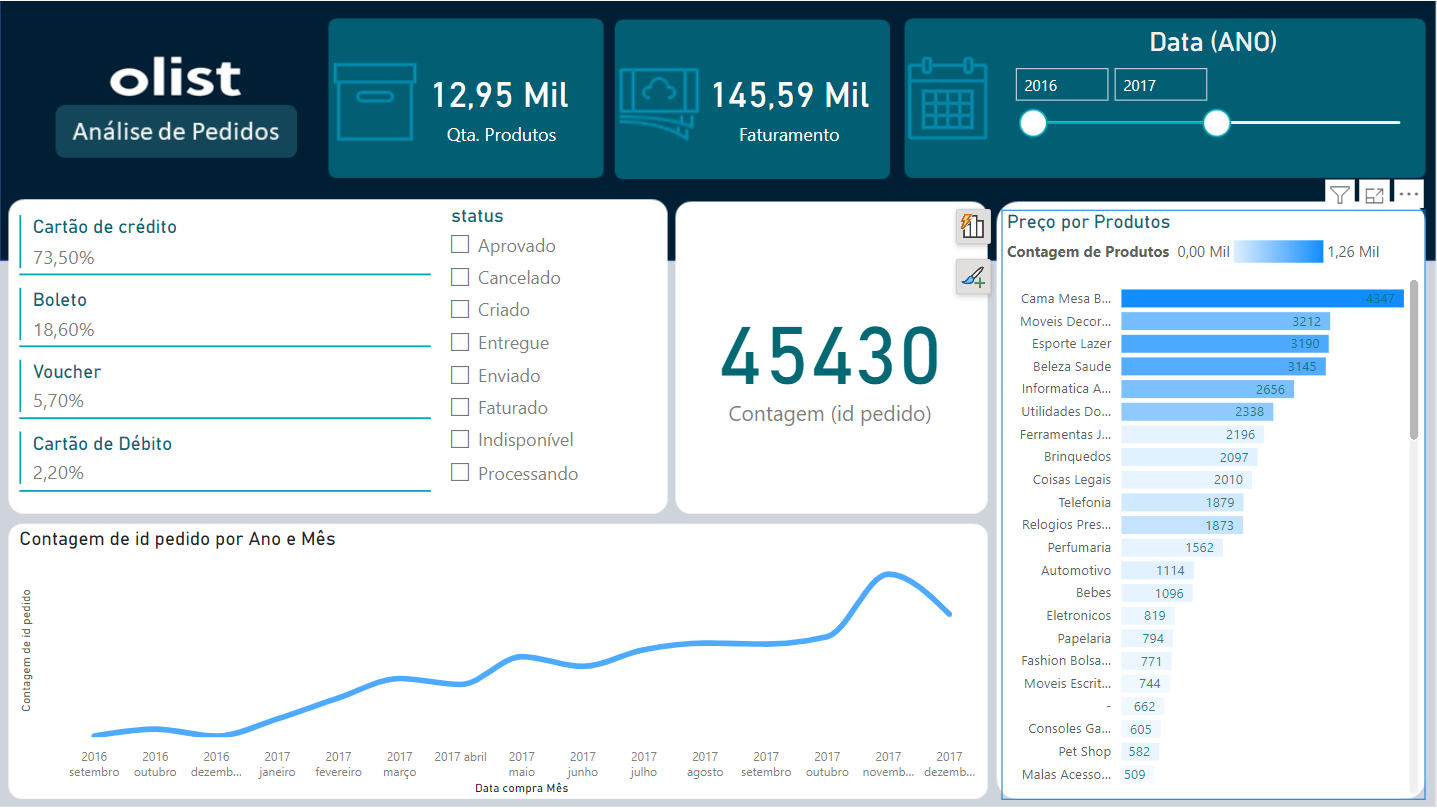Image resolution: width=1437 pixels, height=808 pixels.
Task: Click the 145,59 Mil revenue value
Action: coord(790,96)
